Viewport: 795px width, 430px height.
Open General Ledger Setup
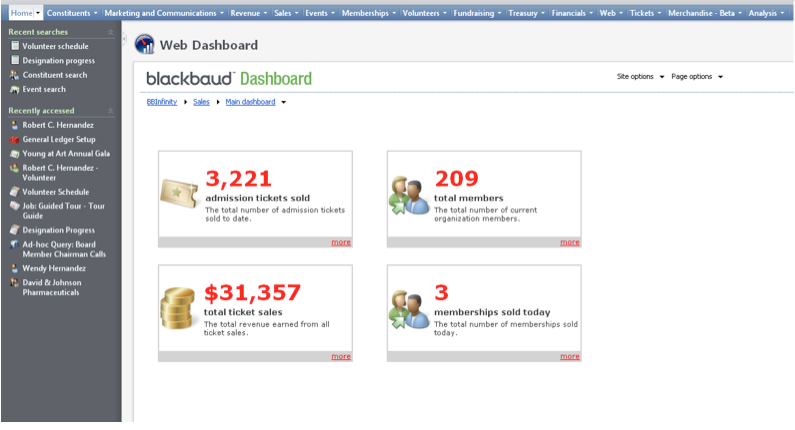tap(59, 139)
